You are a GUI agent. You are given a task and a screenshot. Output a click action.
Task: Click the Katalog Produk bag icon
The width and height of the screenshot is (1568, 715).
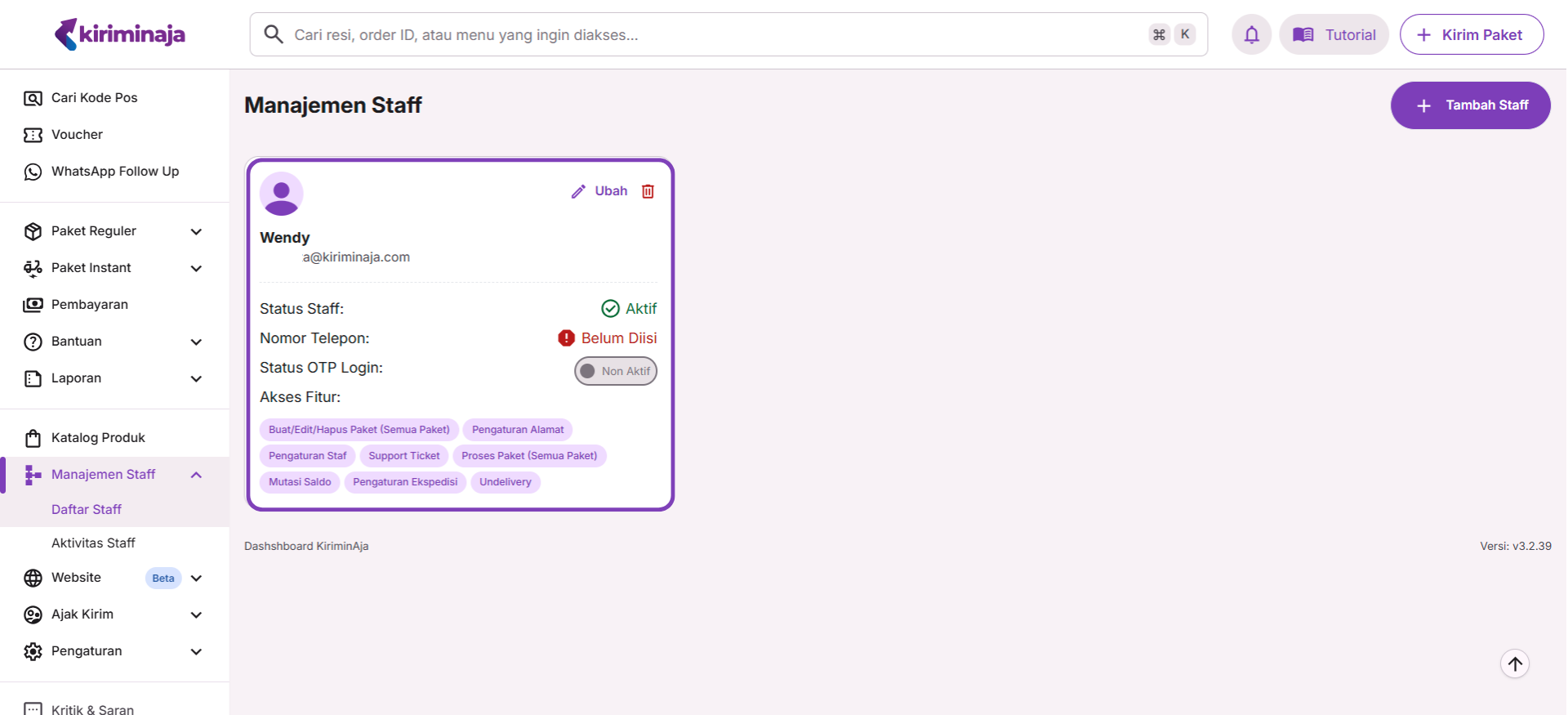33,438
